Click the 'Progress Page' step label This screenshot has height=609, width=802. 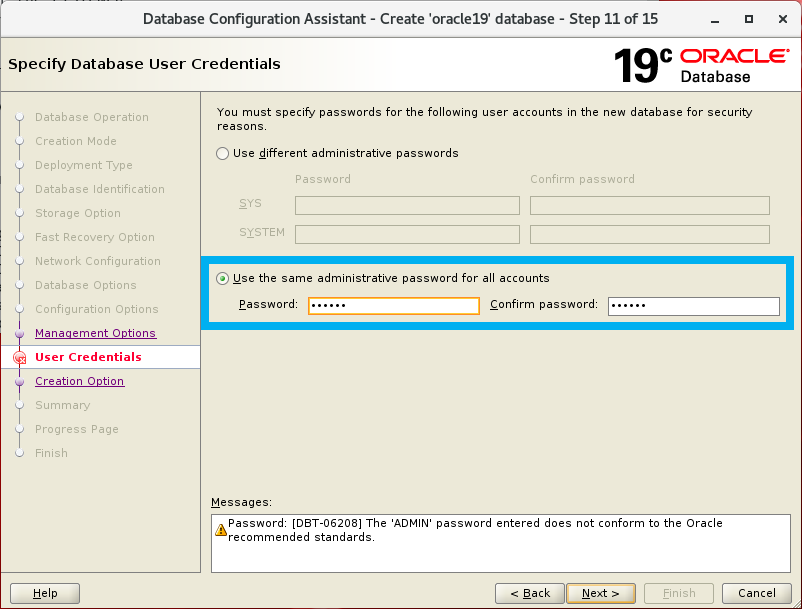pyautogui.click(x=77, y=429)
